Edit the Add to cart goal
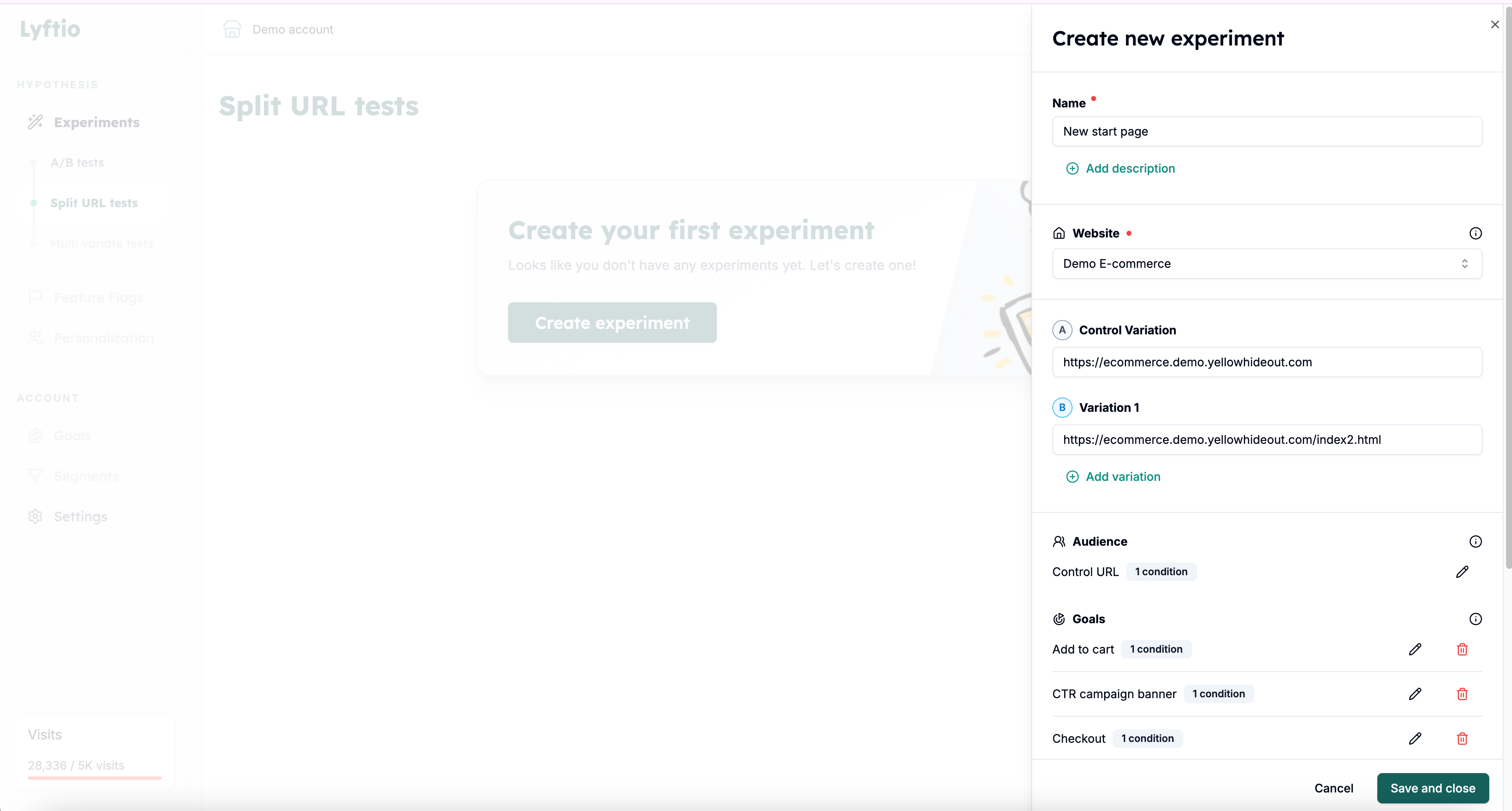1512x811 pixels. pos(1416,649)
